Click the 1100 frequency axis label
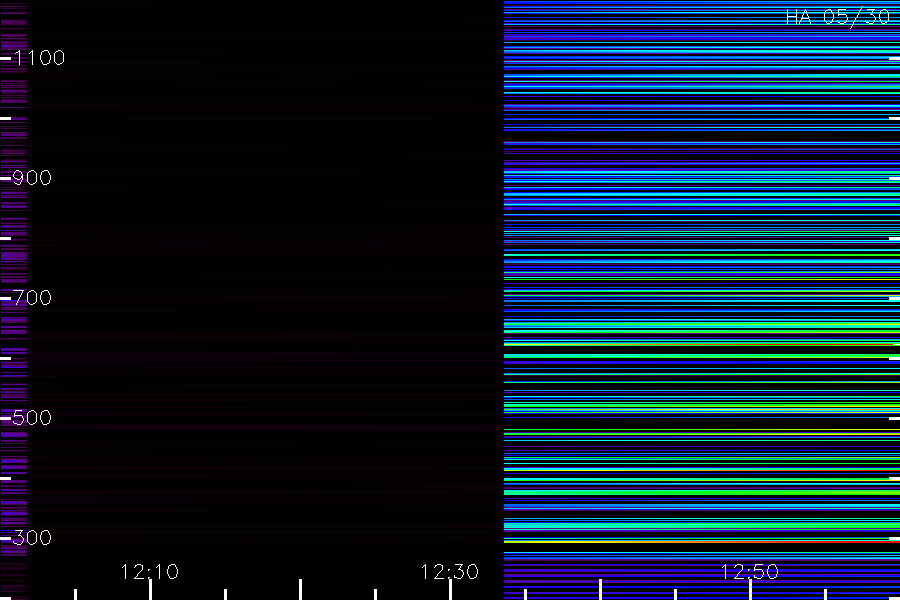The width and height of the screenshot is (900, 600). [39, 58]
